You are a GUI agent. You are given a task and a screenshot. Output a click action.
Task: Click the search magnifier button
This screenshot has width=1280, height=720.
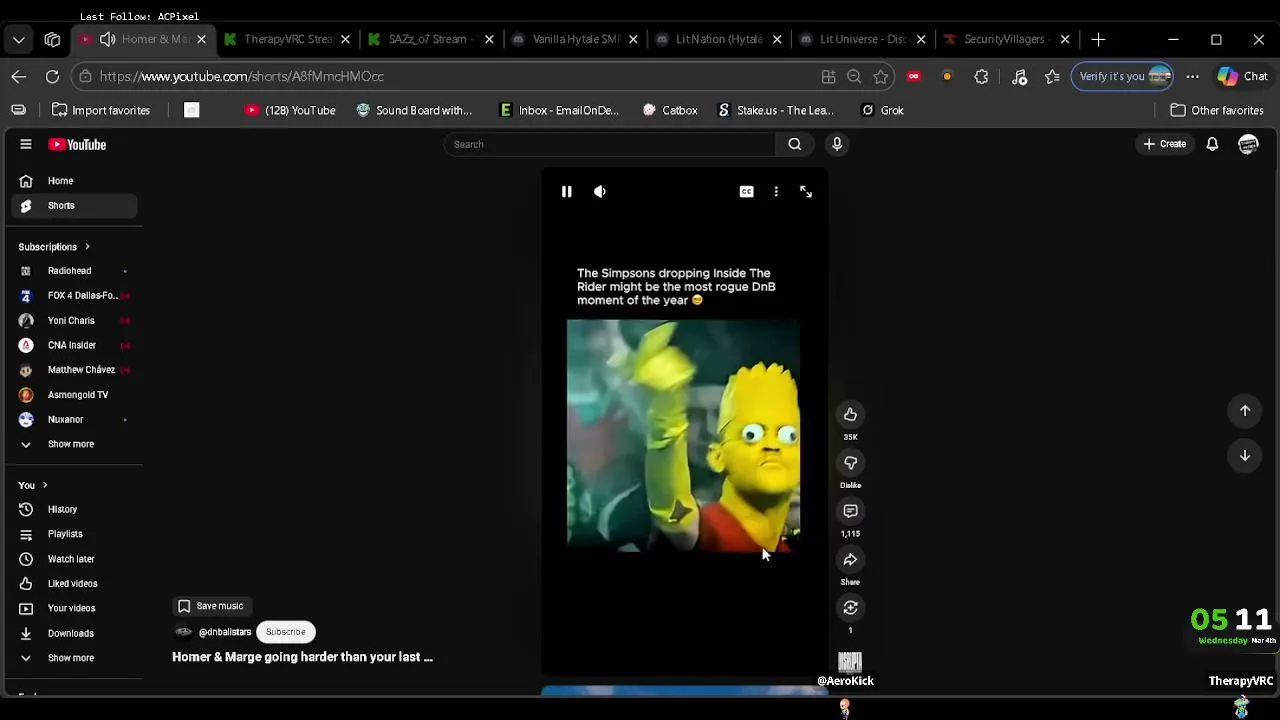tap(795, 144)
